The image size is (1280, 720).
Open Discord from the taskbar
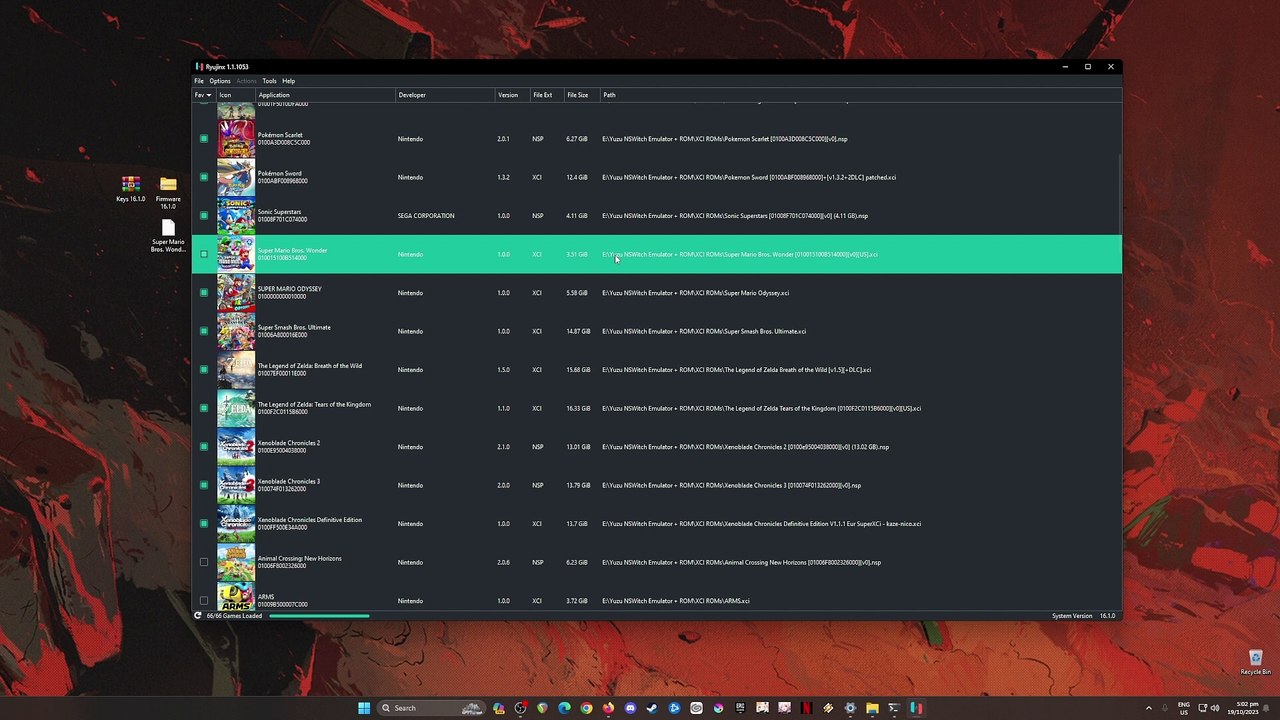[x=630, y=708]
